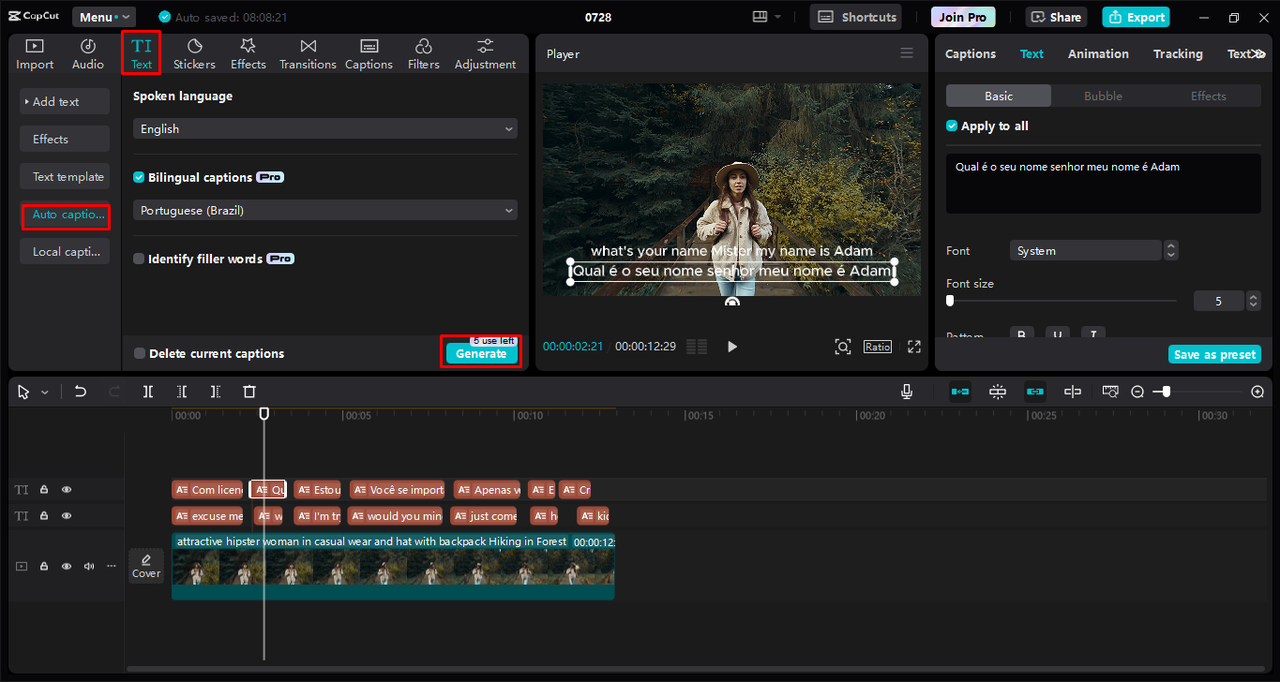Image resolution: width=1280 pixels, height=682 pixels.
Task: Check Delete current captions
Action: (139, 354)
